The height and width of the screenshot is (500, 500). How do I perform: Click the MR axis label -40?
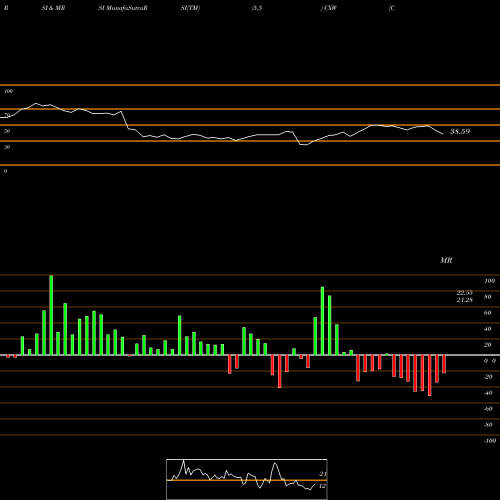tap(488, 393)
